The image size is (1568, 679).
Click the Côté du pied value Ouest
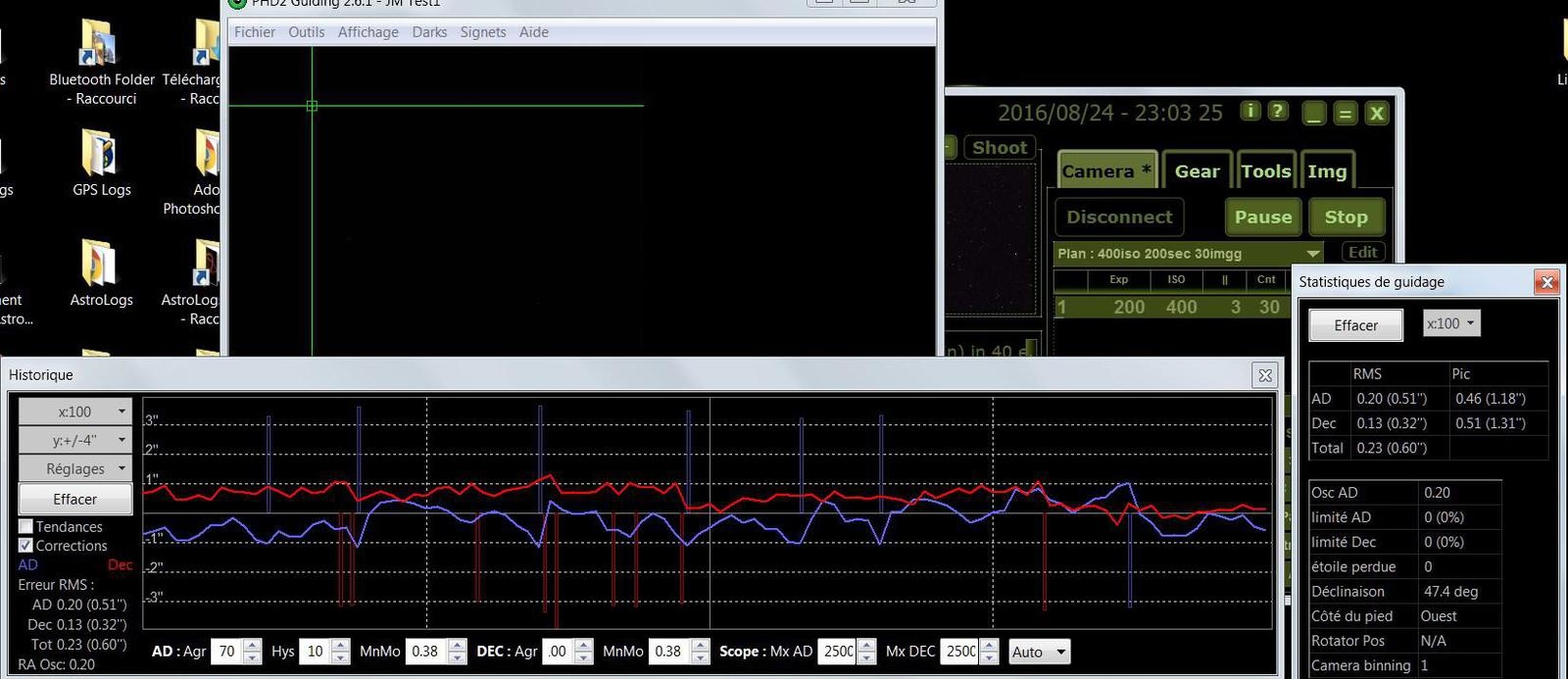(x=1439, y=615)
